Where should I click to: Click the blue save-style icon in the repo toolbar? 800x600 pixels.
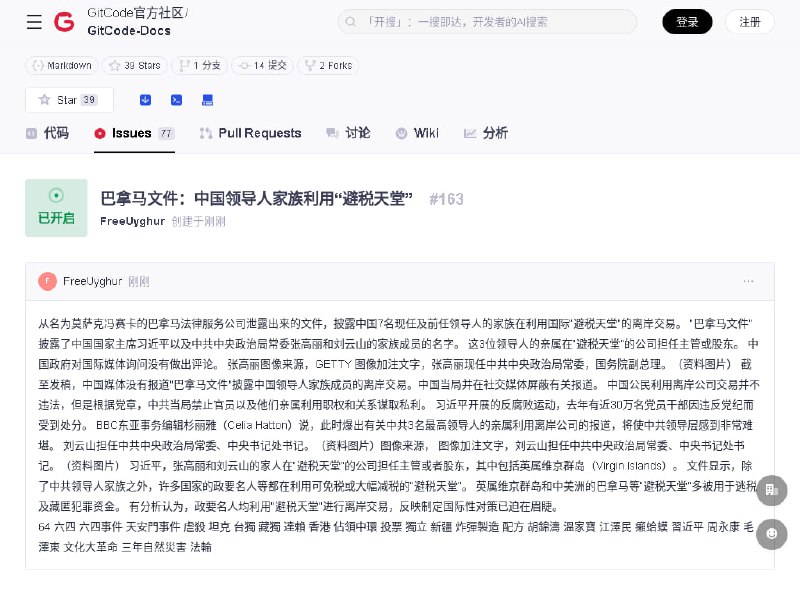(207, 100)
